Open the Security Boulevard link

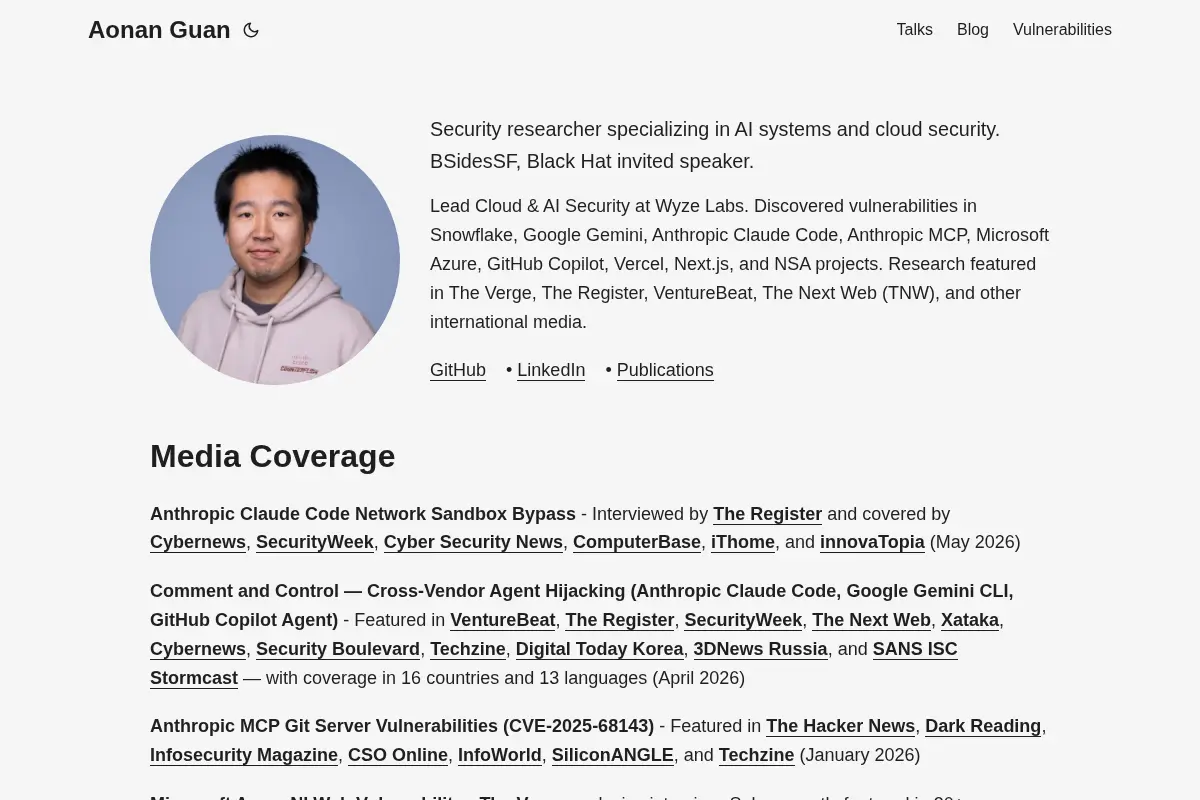[338, 649]
